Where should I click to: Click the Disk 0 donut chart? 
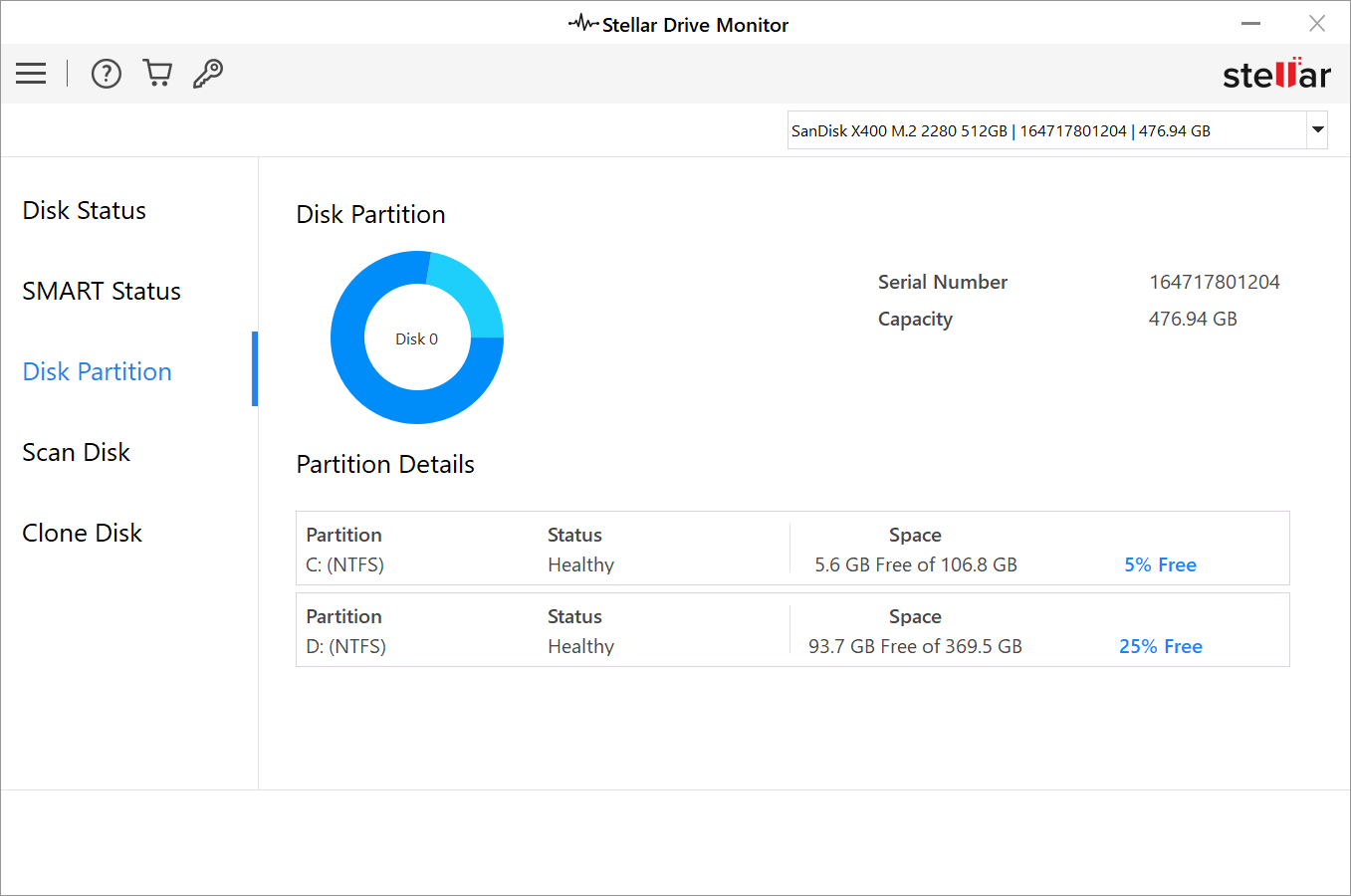[416, 338]
